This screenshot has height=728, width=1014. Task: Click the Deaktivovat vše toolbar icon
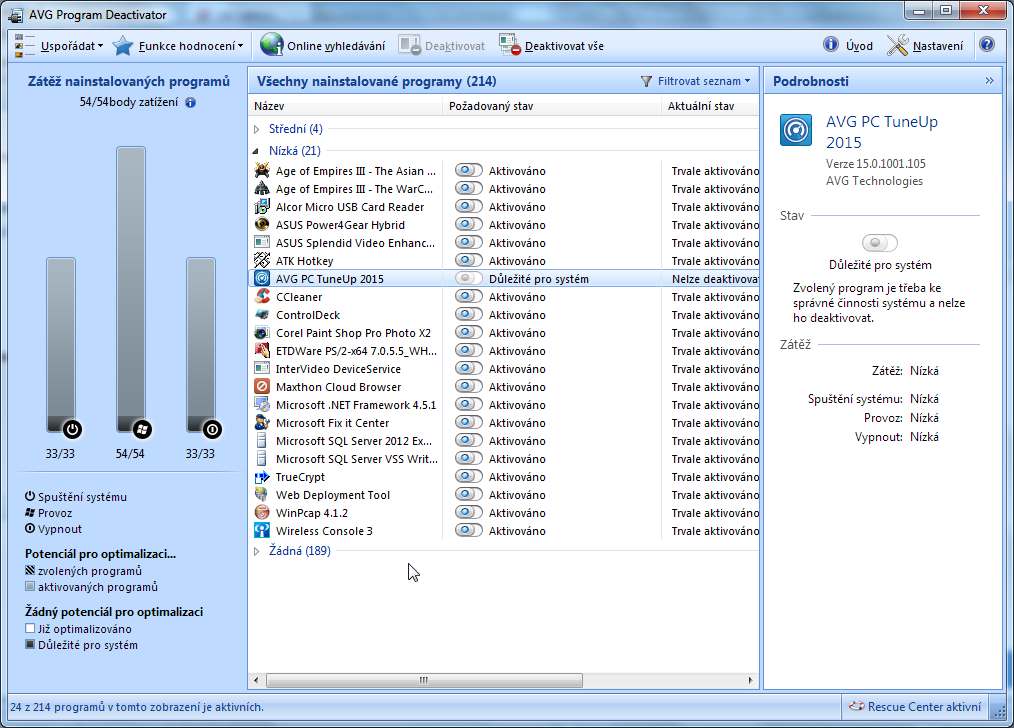click(510, 45)
